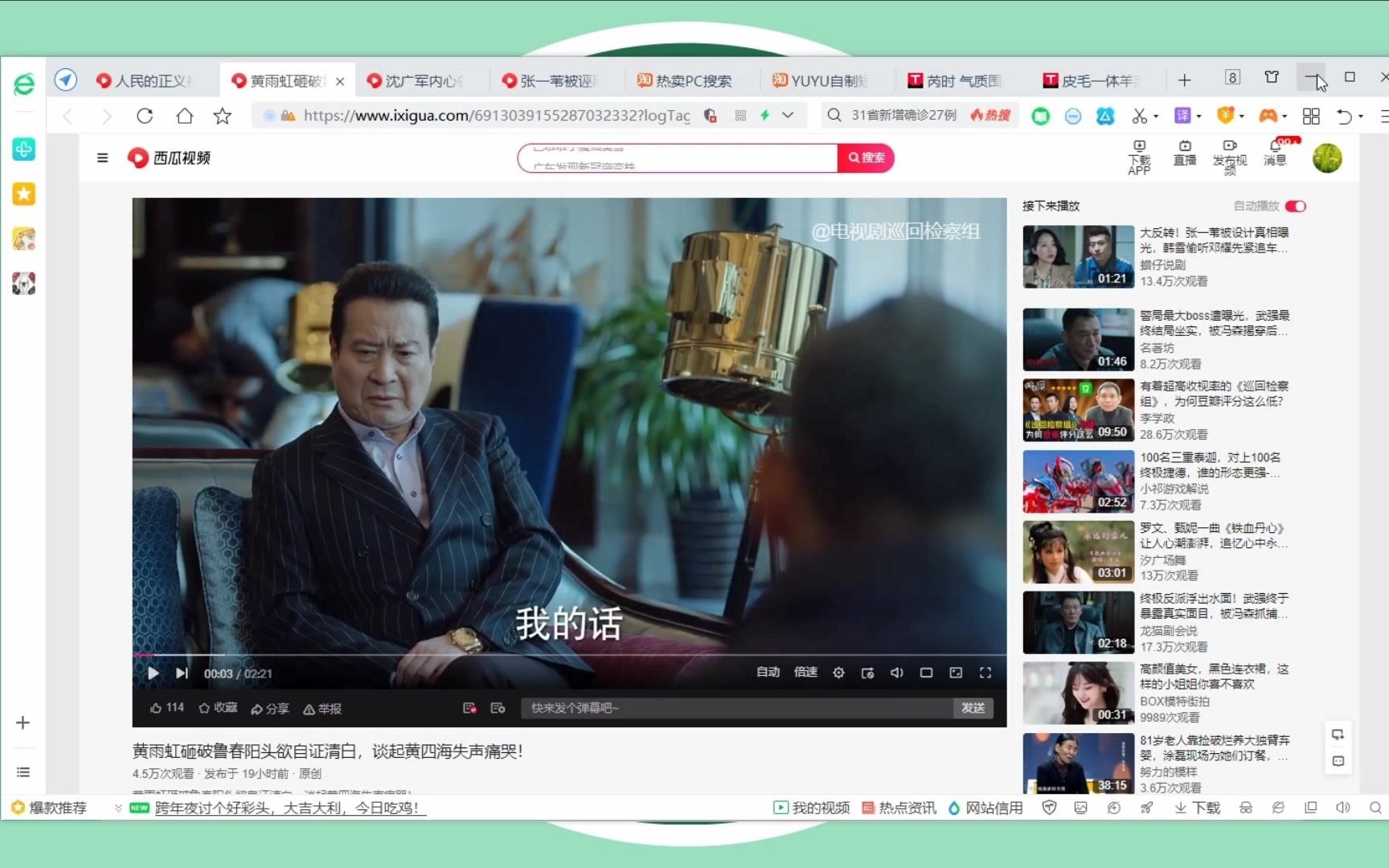Open the extensions grid icon

(x=1311, y=117)
